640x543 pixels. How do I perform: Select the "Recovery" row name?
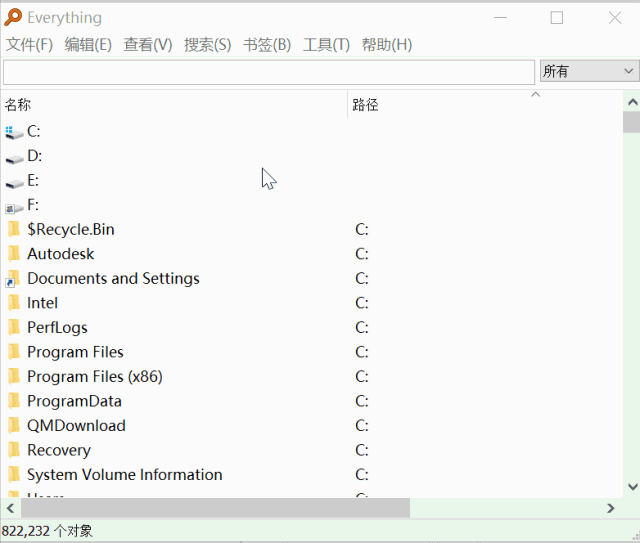[x=59, y=450]
